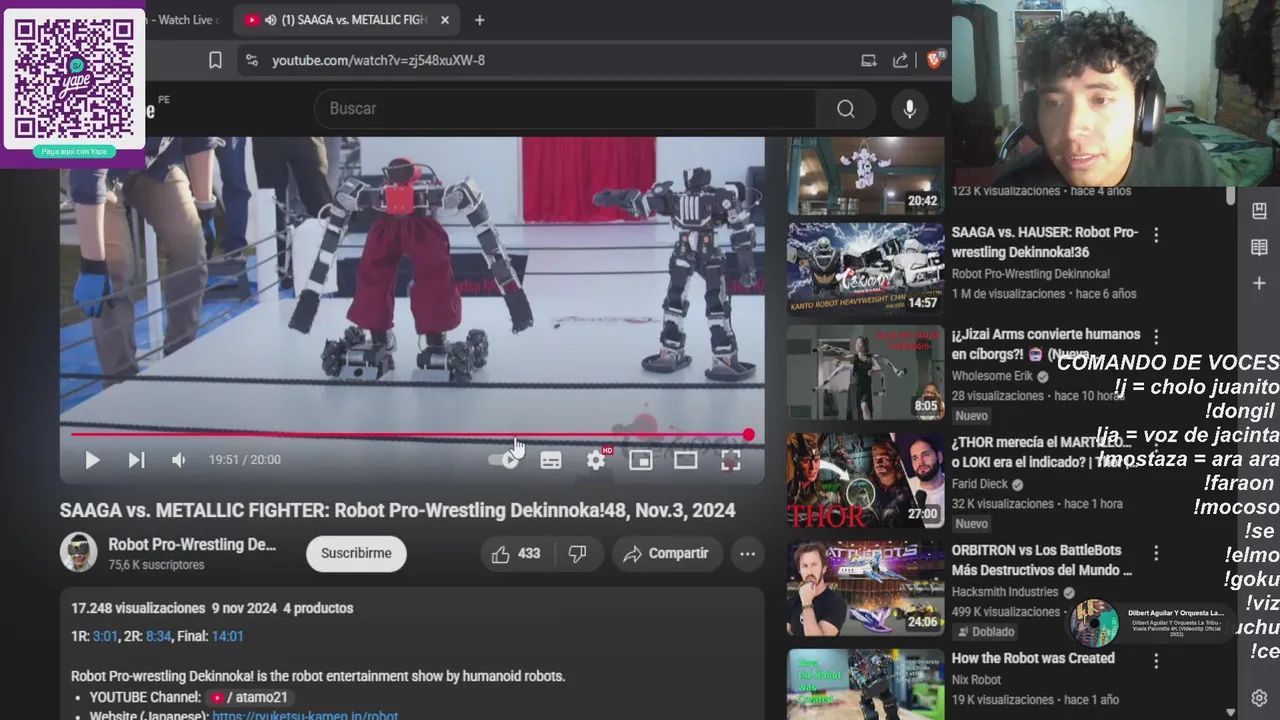The width and height of the screenshot is (1280, 720).
Task: Toggle autoplay switch in player
Action: coord(504,460)
